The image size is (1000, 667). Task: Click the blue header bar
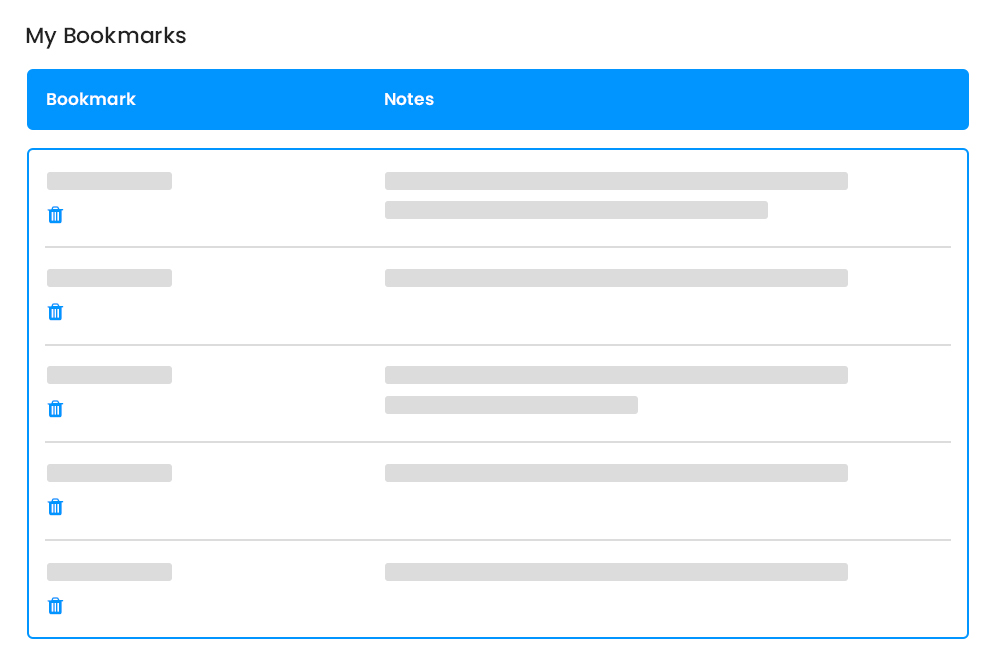pos(498,99)
